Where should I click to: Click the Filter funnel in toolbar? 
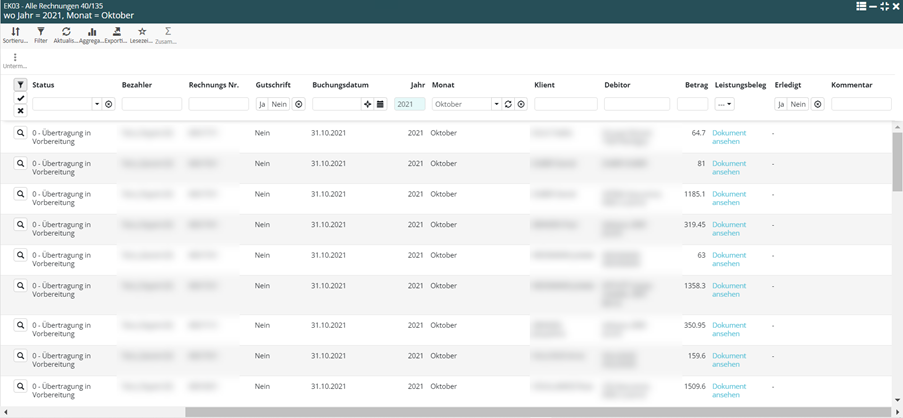pyautogui.click(x=41, y=35)
